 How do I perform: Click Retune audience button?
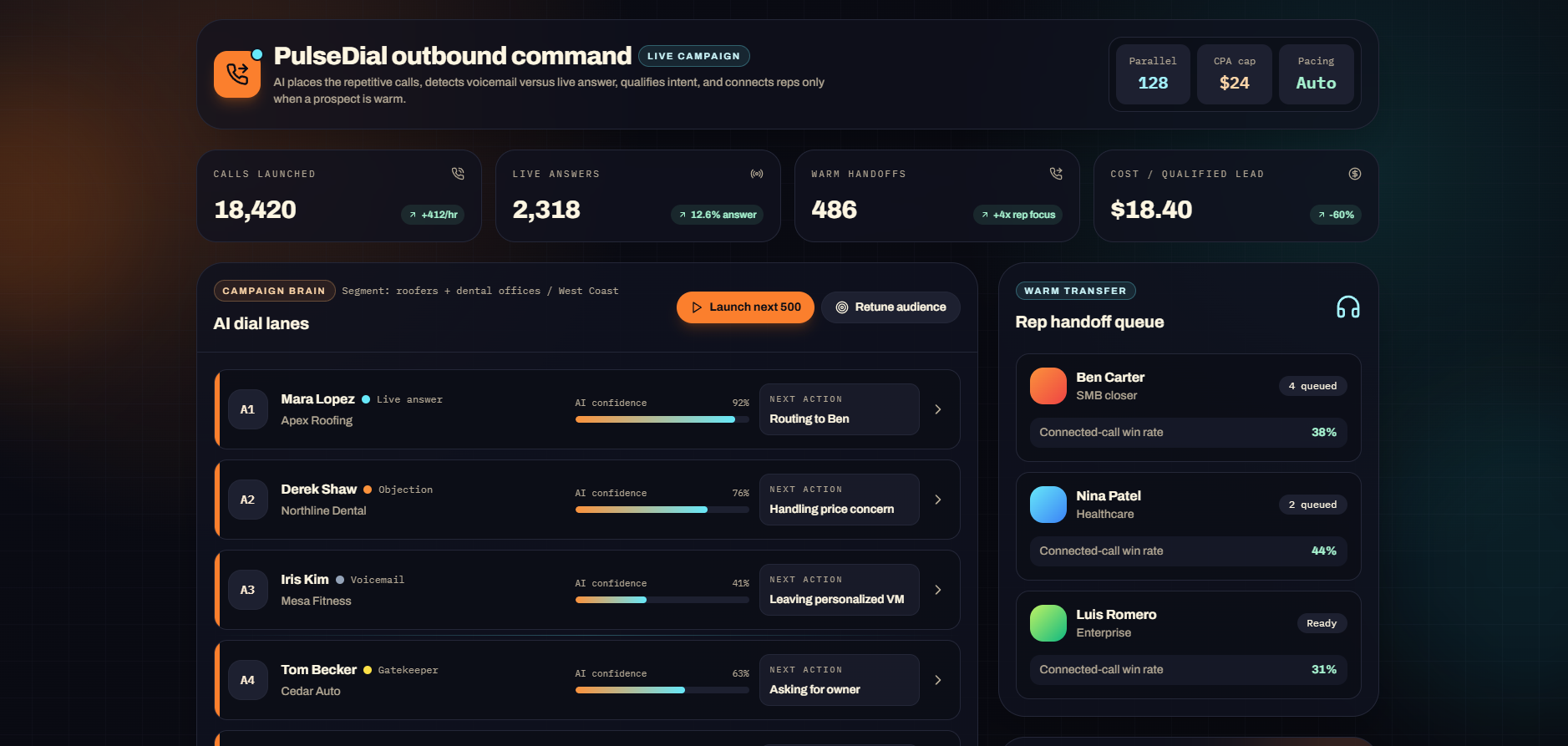[891, 307]
